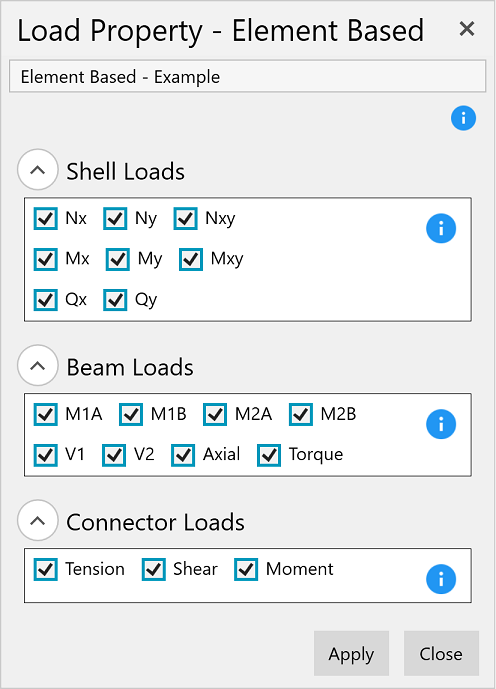This screenshot has width=496, height=689.
Task: Click the Apply button
Action: 351,653
